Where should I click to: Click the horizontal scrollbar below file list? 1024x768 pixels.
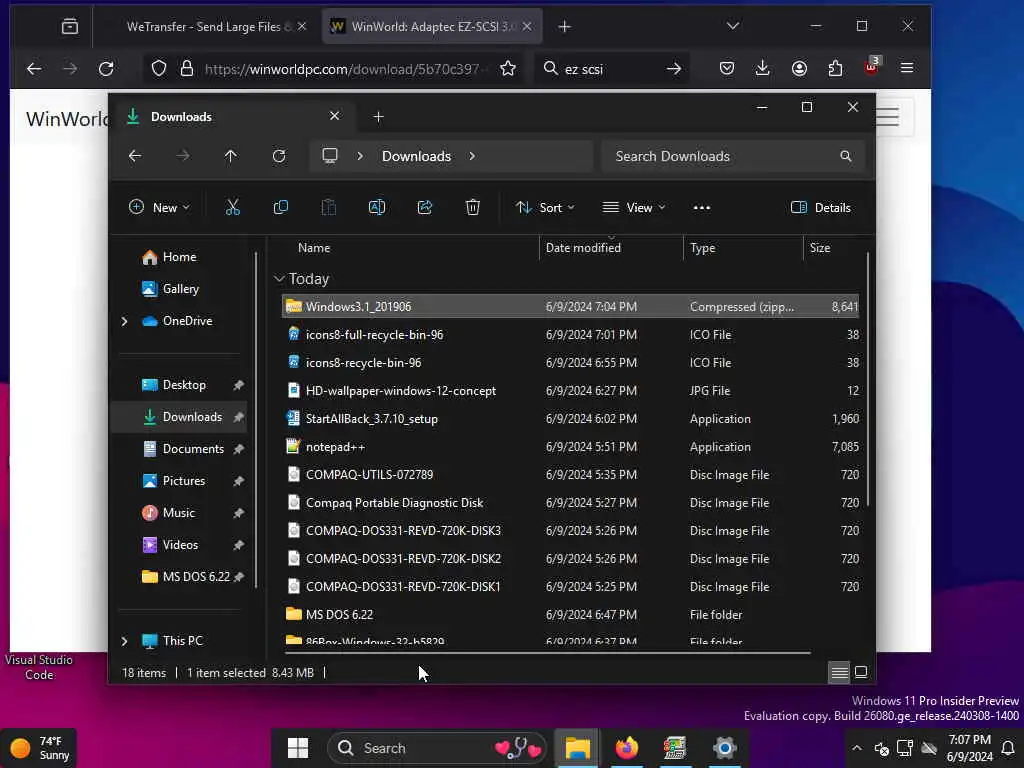pyautogui.click(x=547, y=652)
